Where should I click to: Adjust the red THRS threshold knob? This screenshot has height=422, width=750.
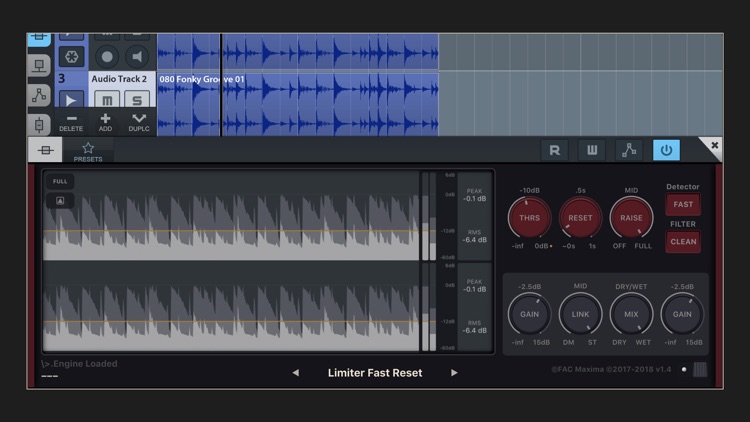pos(529,218)
